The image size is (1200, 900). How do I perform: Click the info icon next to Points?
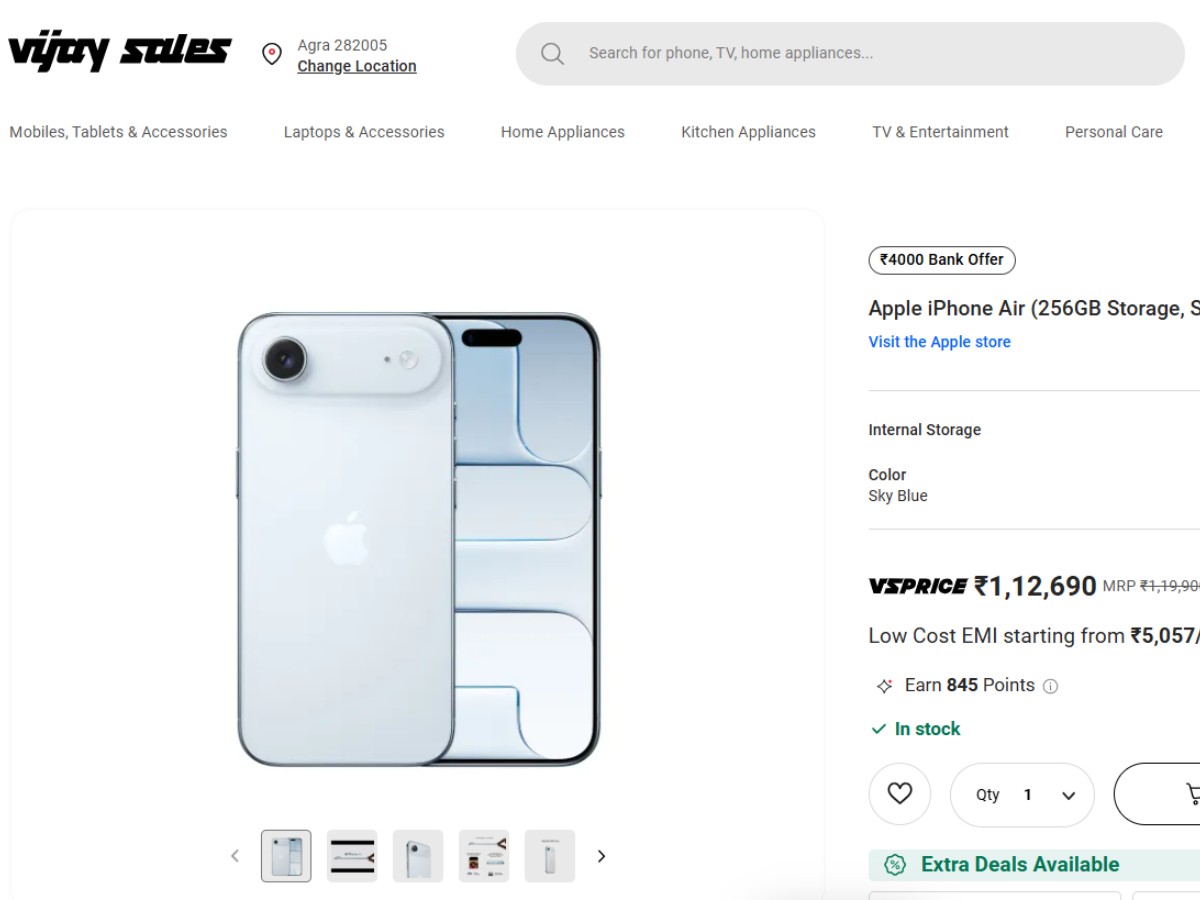(1050, 686)
